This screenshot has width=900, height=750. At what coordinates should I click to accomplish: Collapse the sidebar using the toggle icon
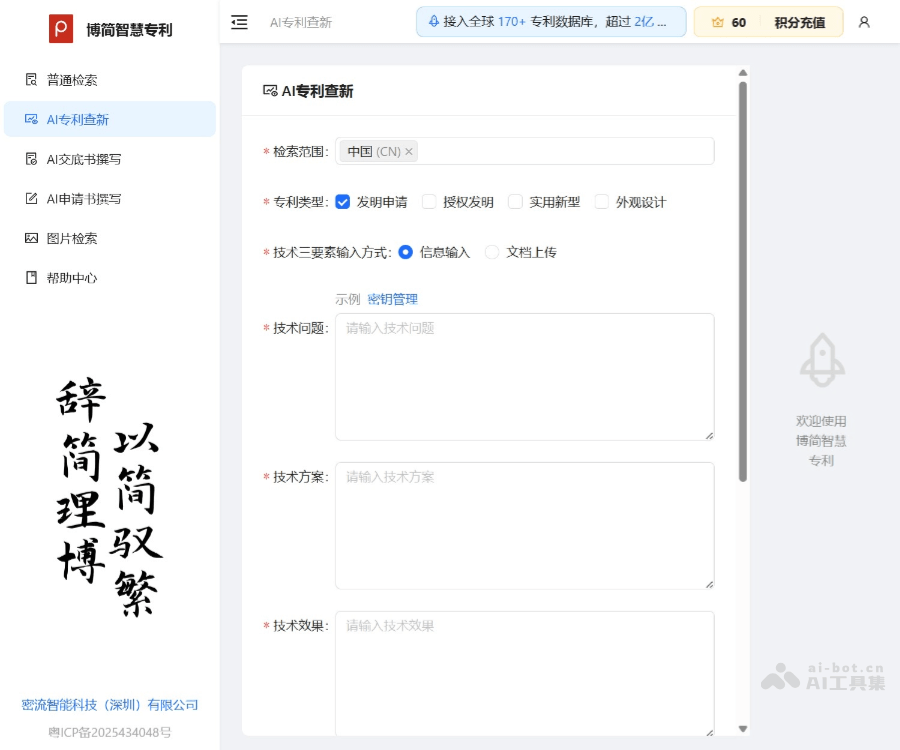(238, 22)
